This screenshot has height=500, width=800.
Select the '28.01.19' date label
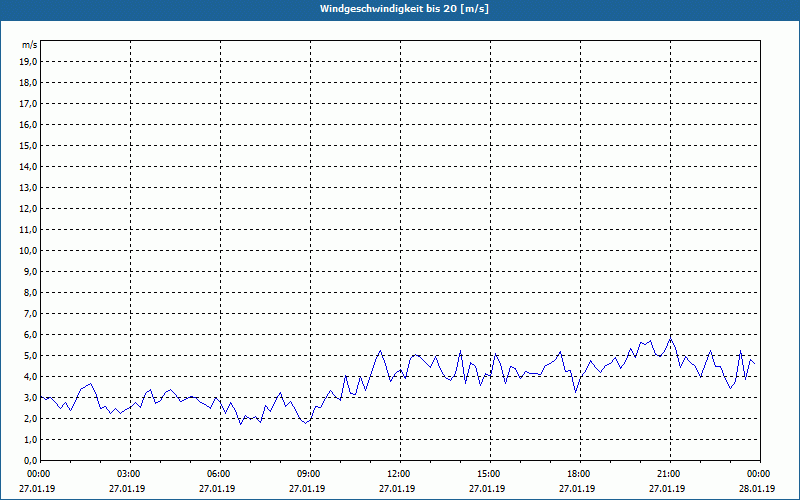[x=757, y=488]
